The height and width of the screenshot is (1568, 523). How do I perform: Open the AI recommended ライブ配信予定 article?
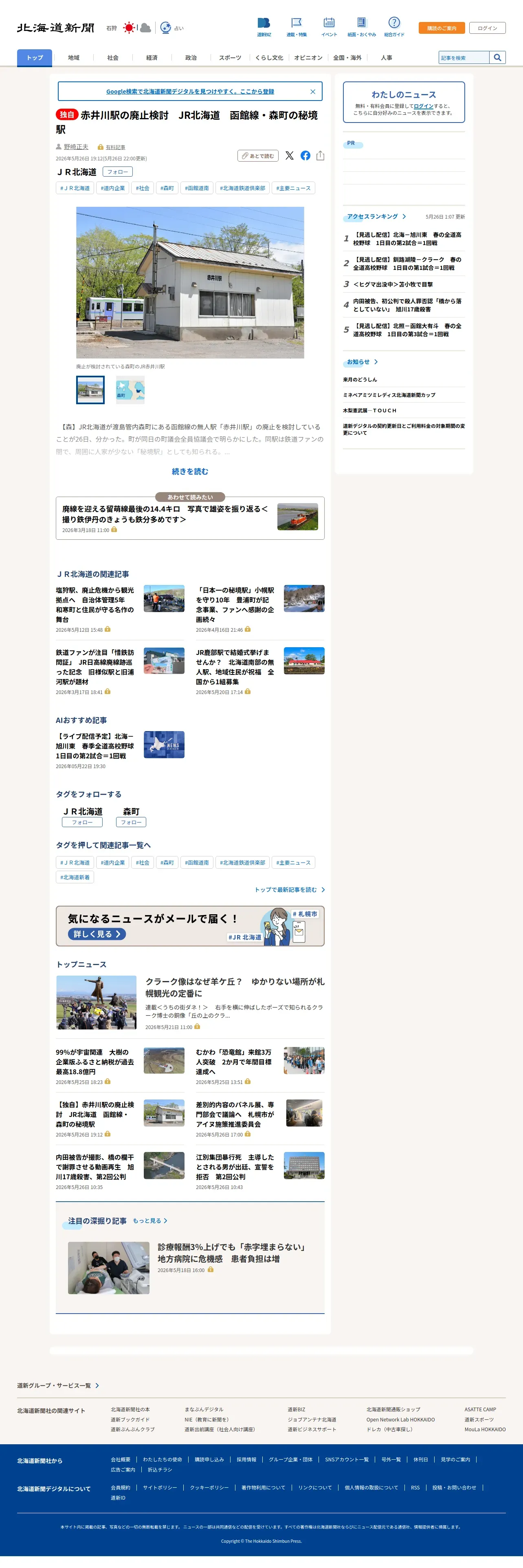95,746
